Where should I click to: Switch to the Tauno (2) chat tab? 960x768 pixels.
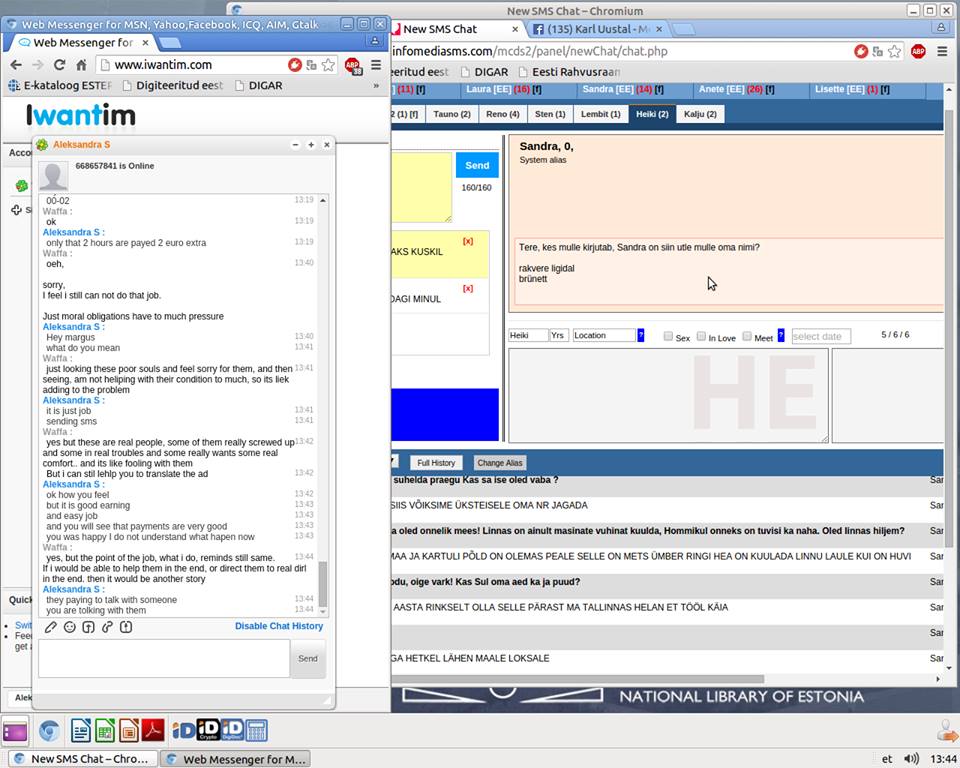tap(452, 114)
